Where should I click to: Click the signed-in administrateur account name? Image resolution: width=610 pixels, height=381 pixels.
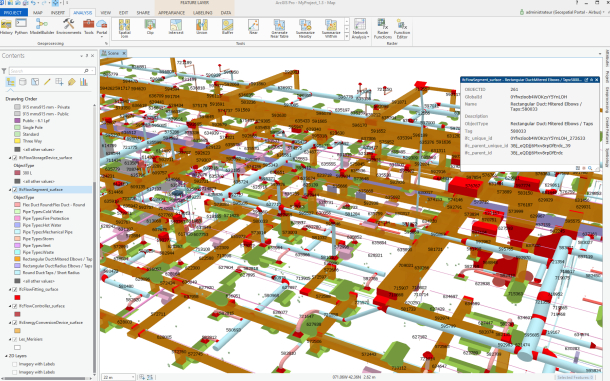(563, 12)
